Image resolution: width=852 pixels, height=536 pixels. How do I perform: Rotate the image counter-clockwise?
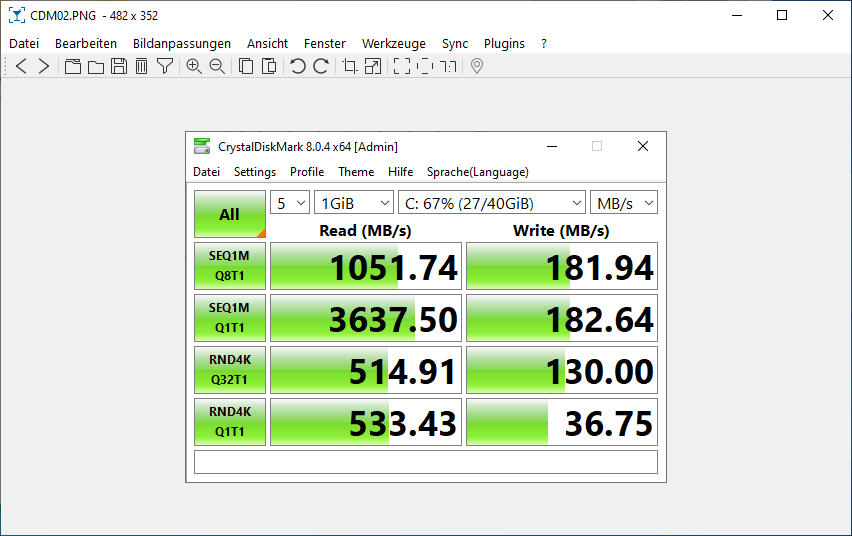(298, 66)
